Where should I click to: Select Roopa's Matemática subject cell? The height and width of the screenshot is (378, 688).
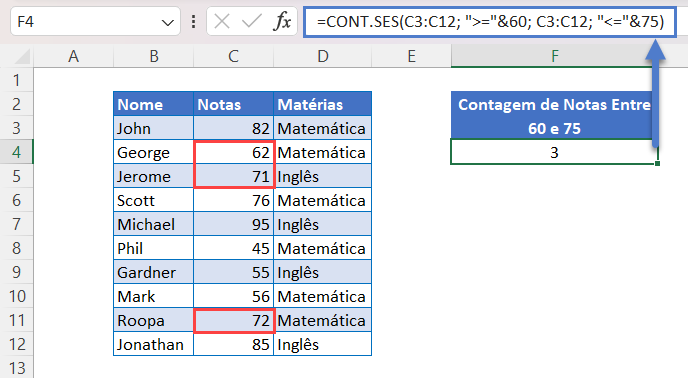[322, 320]
